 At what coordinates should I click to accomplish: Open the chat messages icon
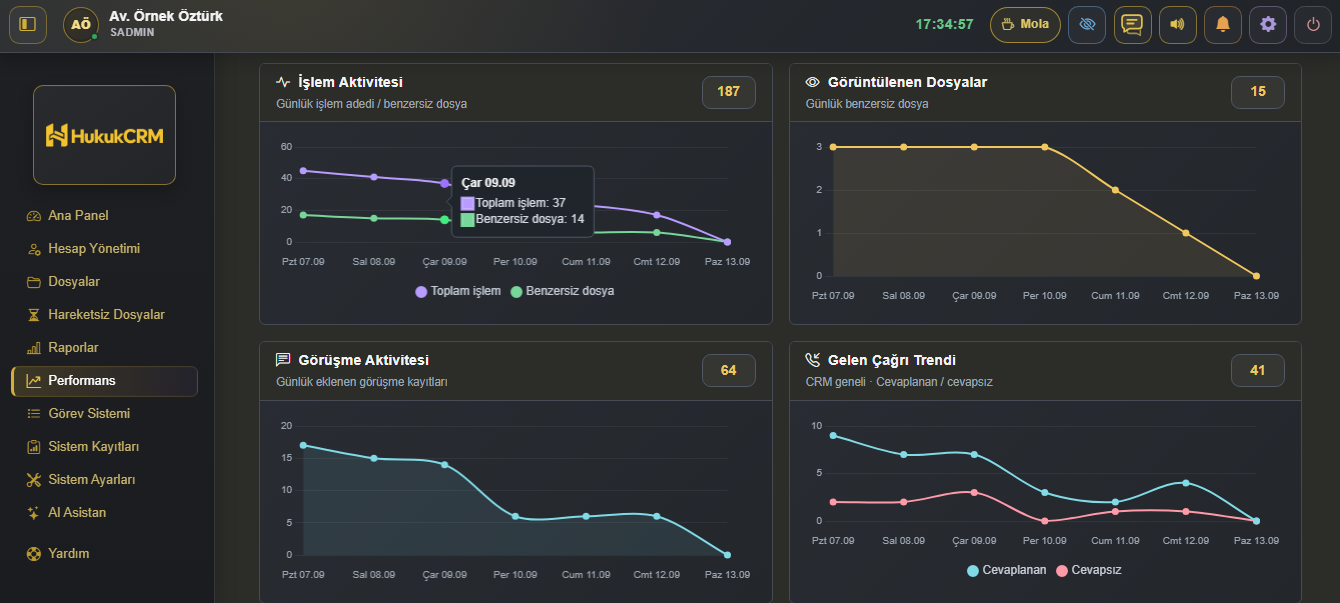[x=1132, y=24]
